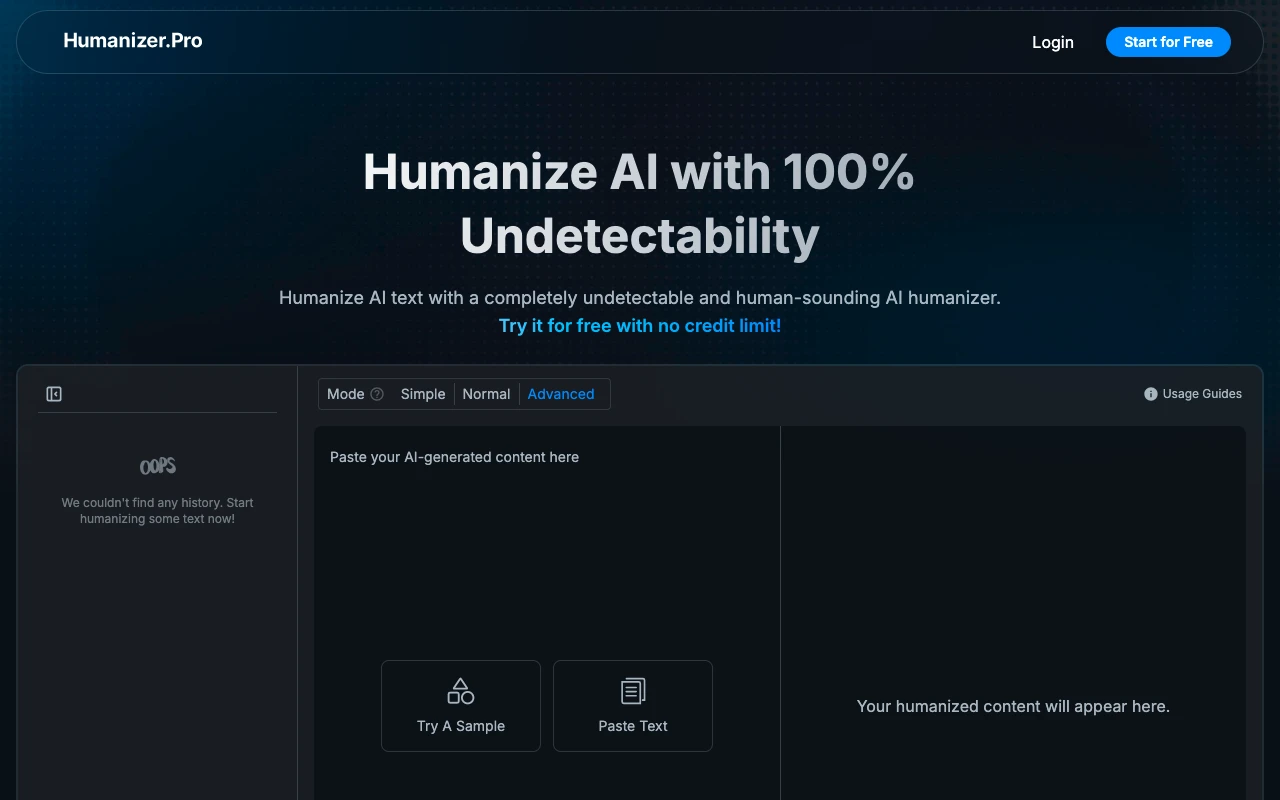Click the OOPS graphic in history panel
The width and height of the screenshot is (1280, 800).
(157, 465)
